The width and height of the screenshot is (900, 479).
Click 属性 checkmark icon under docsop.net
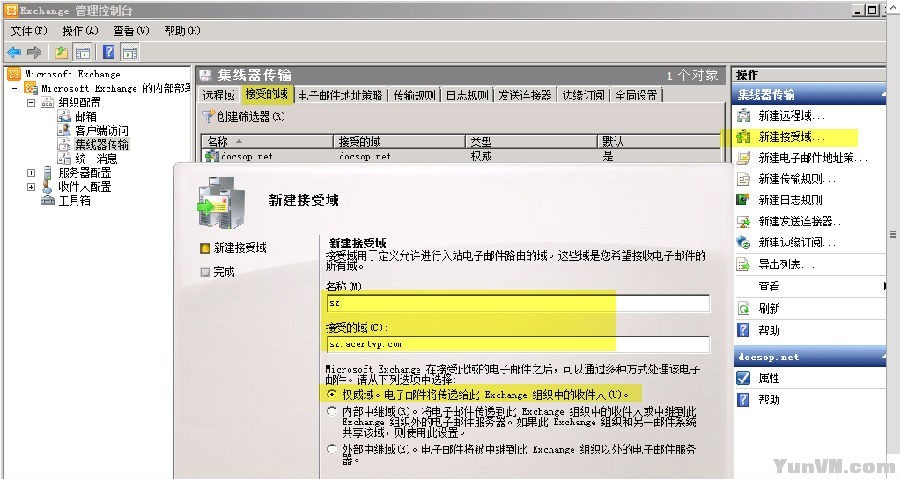click(743, 378)
